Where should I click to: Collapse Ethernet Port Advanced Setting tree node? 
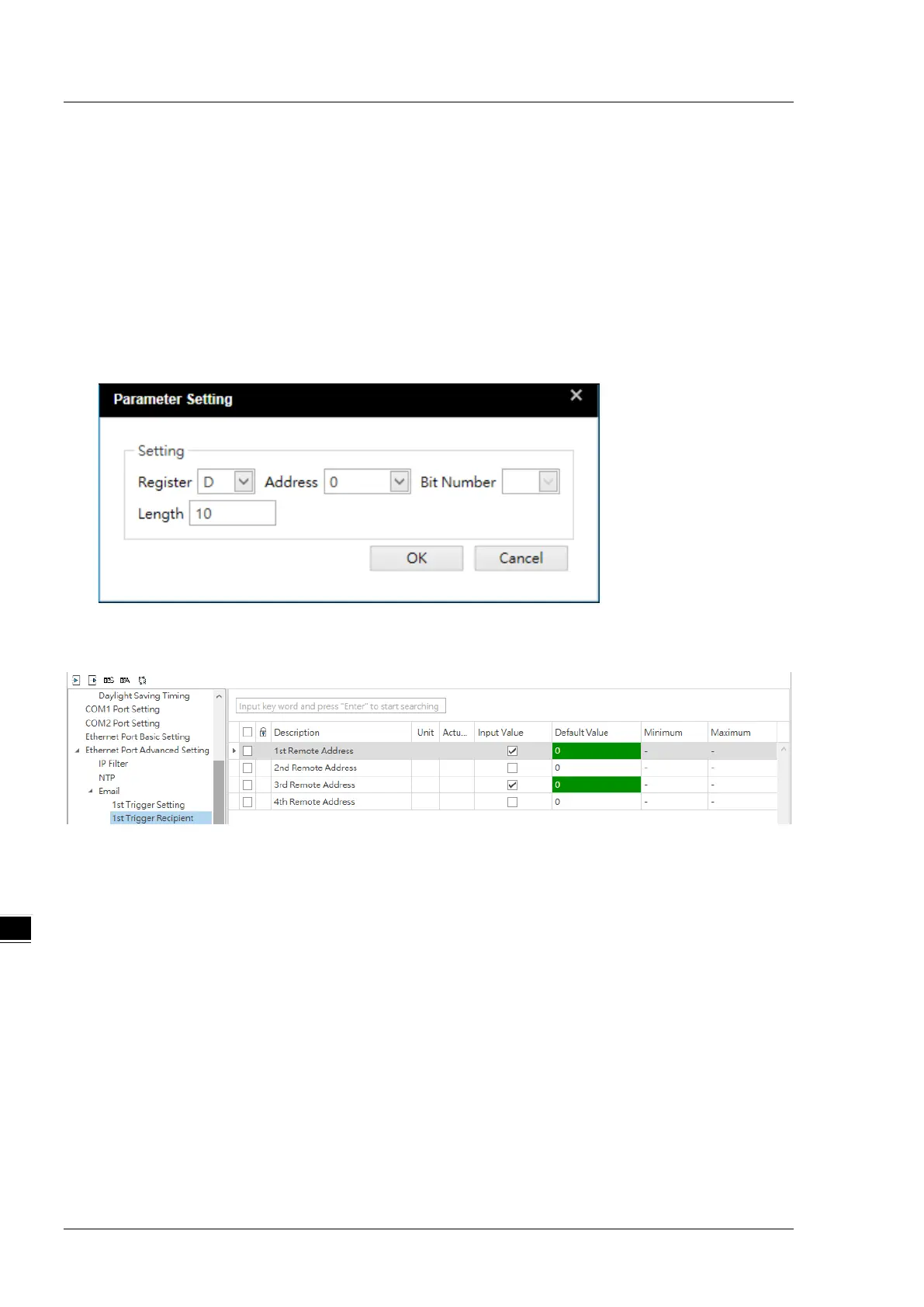click(x=77, y=751)
